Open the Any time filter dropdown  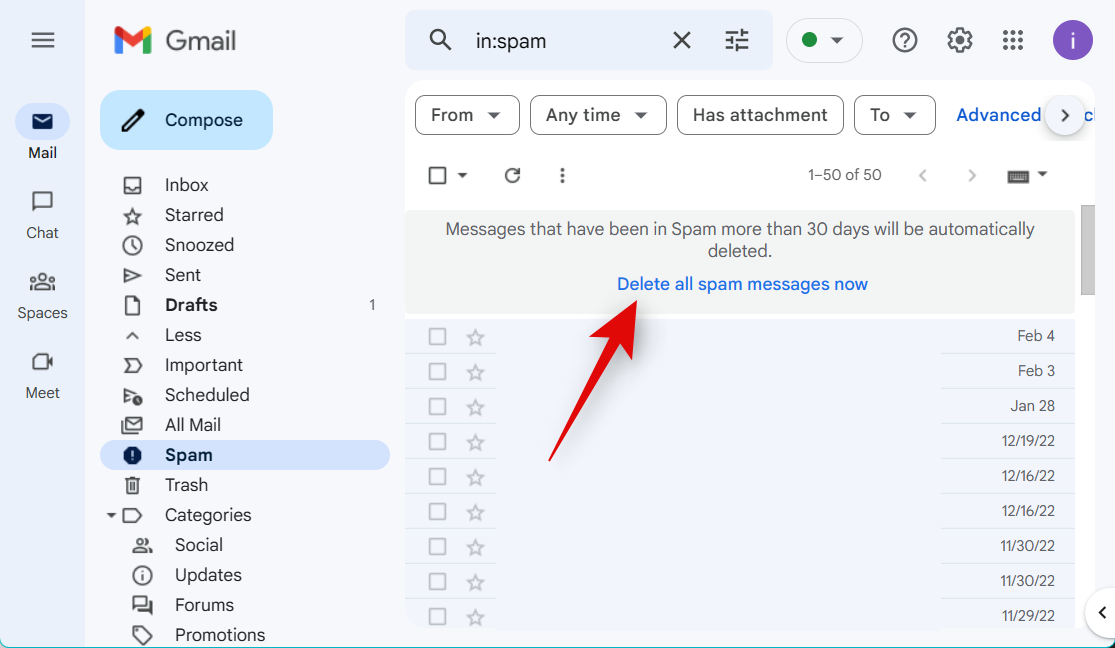[598, 115]
